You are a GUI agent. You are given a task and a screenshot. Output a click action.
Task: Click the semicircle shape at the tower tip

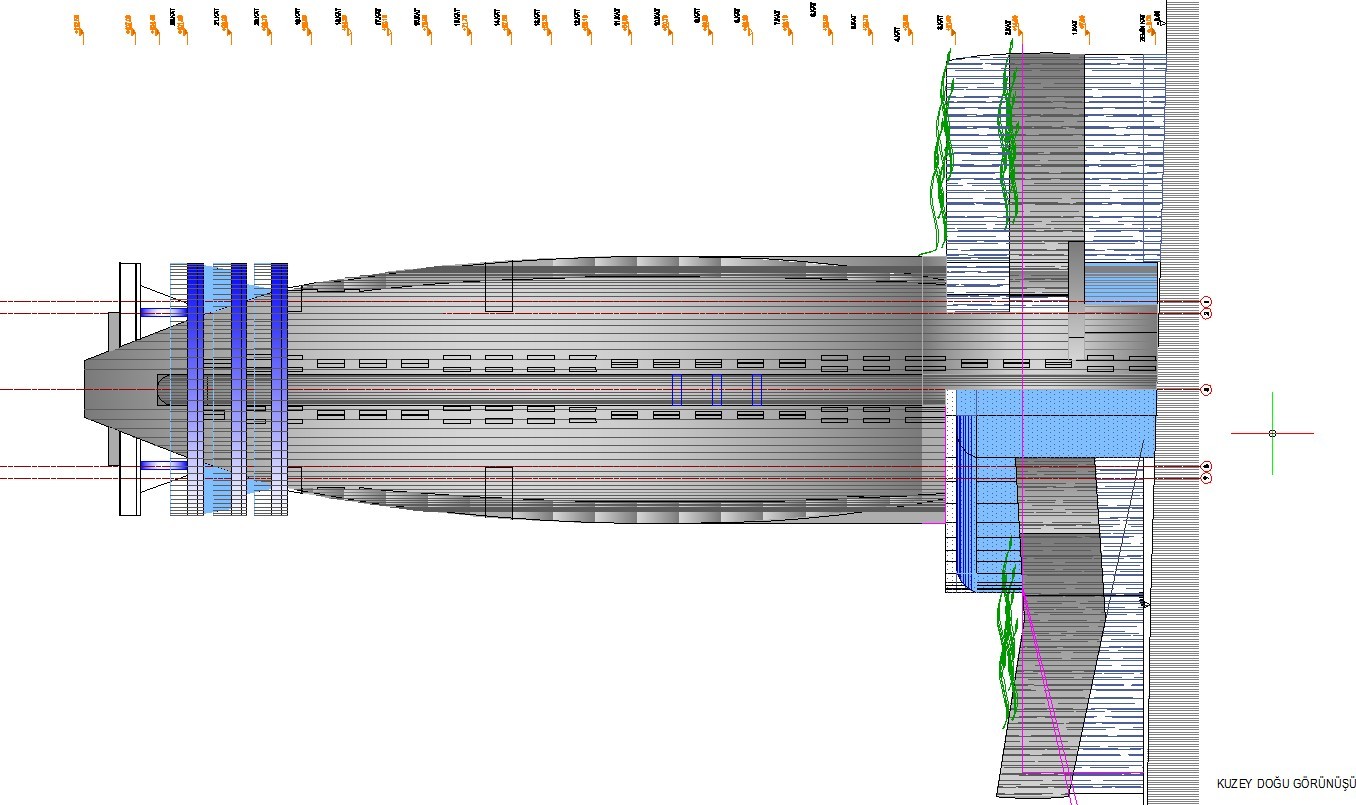click(x=164, y=389)
